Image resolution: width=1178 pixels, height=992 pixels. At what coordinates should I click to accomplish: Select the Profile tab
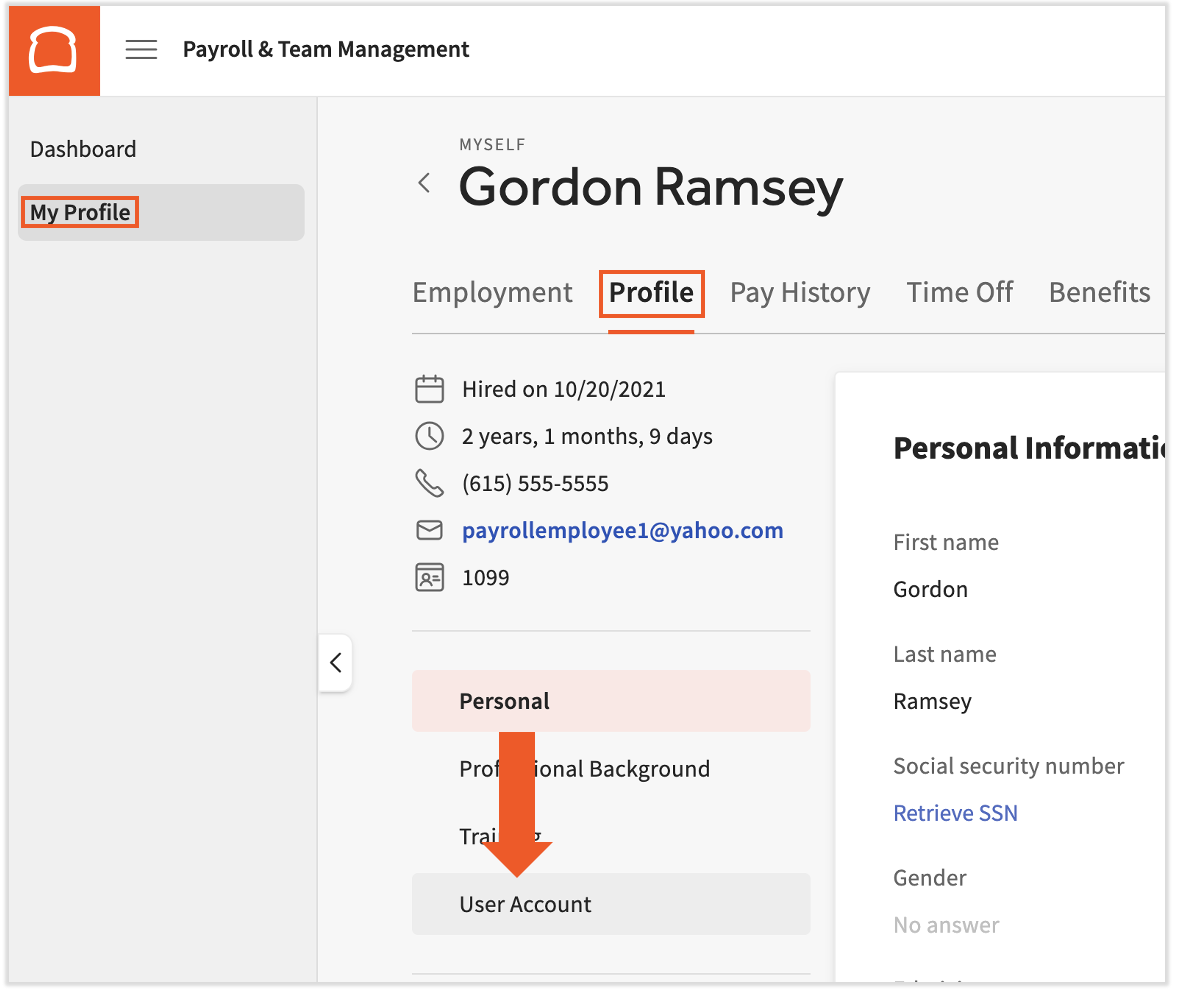651,292
